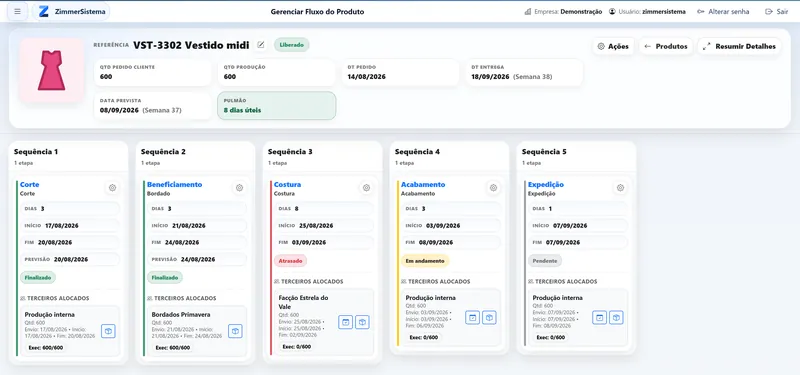Click the Qtd Produção 600 field
The height and width of the screenshot is (375, 800).
(x=277, y=72)
